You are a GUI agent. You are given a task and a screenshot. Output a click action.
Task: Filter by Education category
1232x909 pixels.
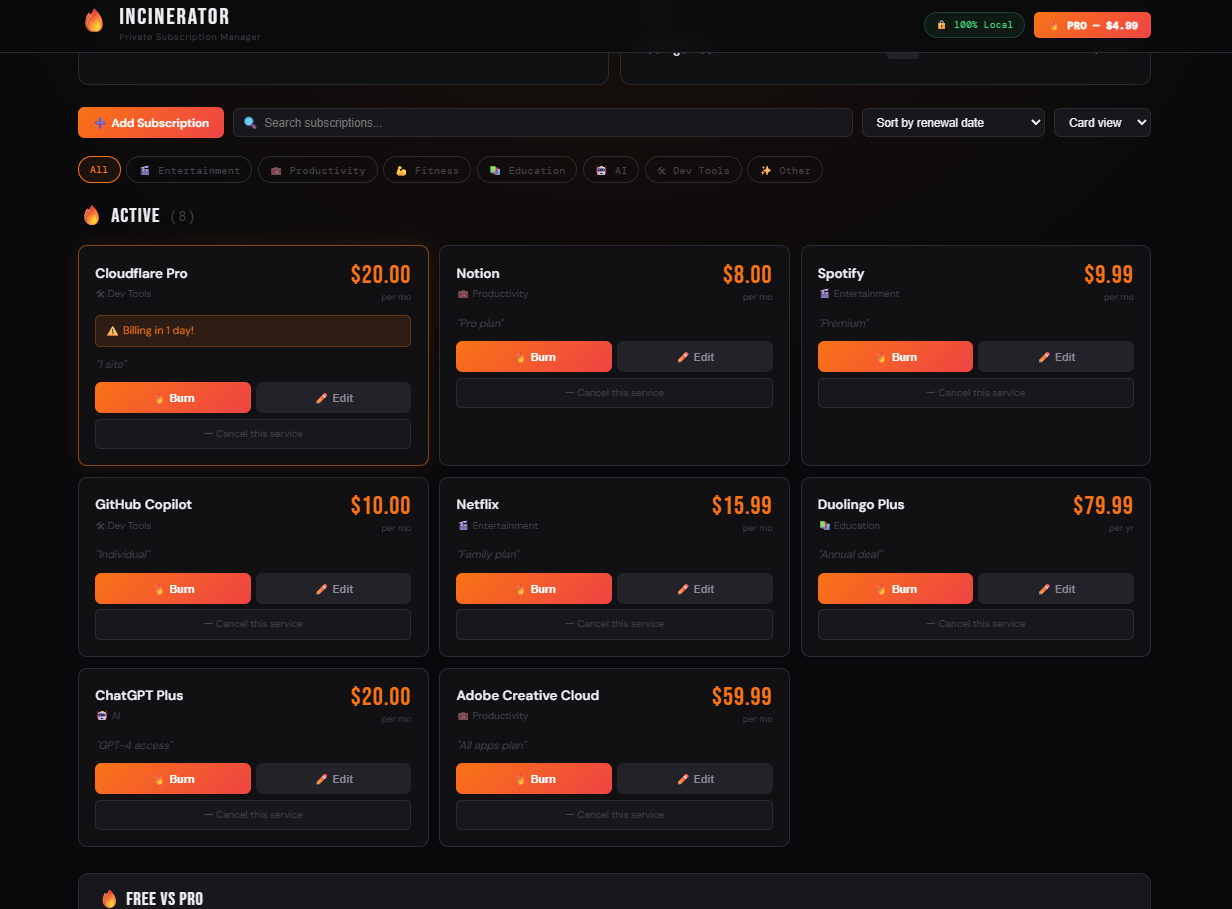pos(527,170)
